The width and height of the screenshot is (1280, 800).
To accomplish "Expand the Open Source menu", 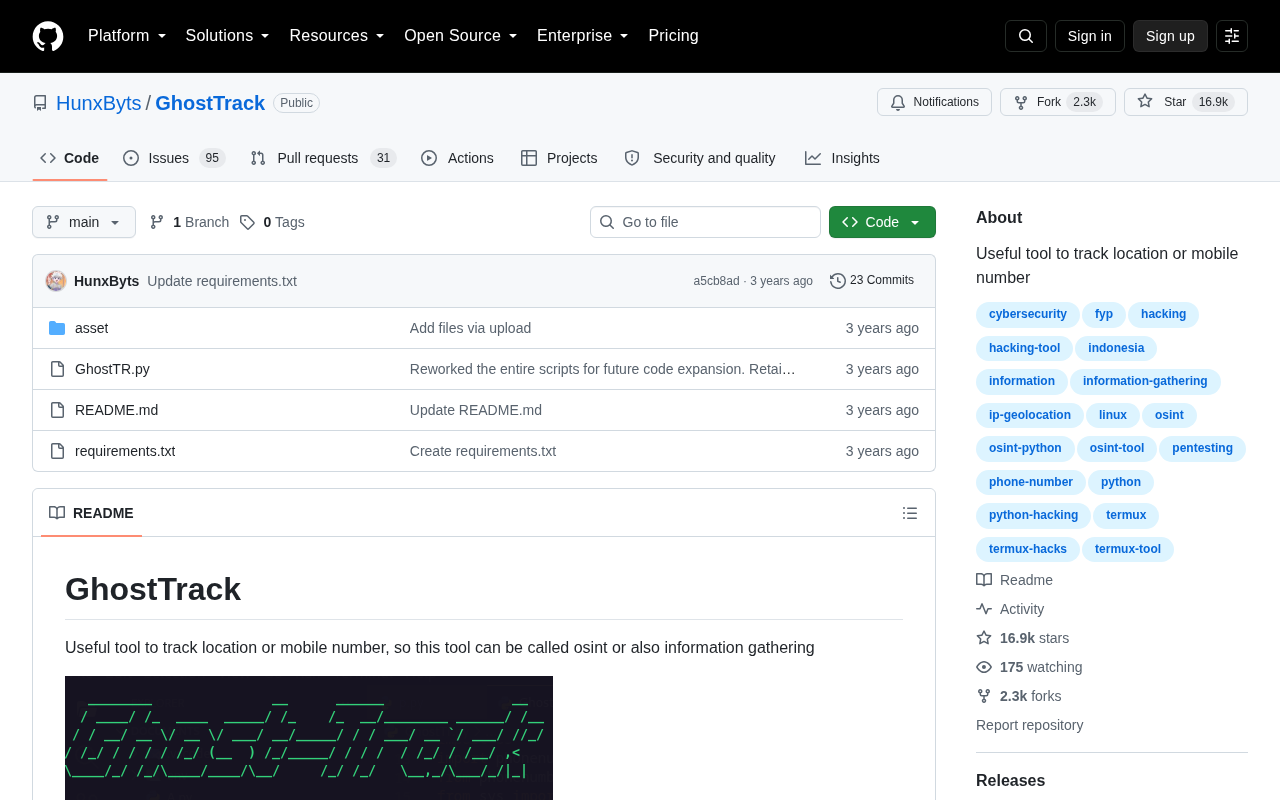I will tap(461, 36).
